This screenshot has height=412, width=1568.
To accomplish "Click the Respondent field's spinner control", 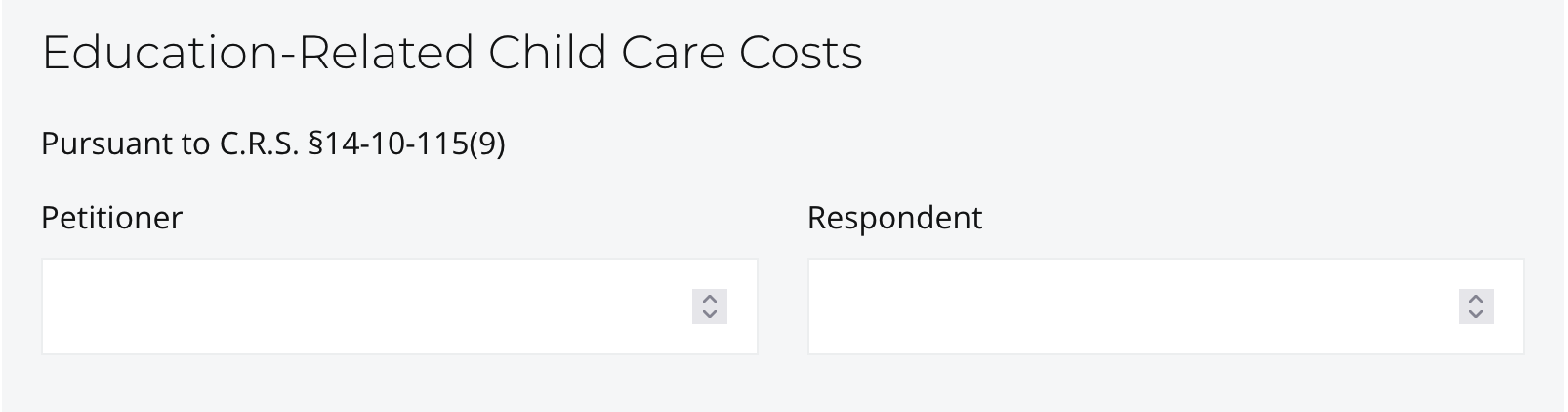I will pyautogui.click(x=1476, y=307).
